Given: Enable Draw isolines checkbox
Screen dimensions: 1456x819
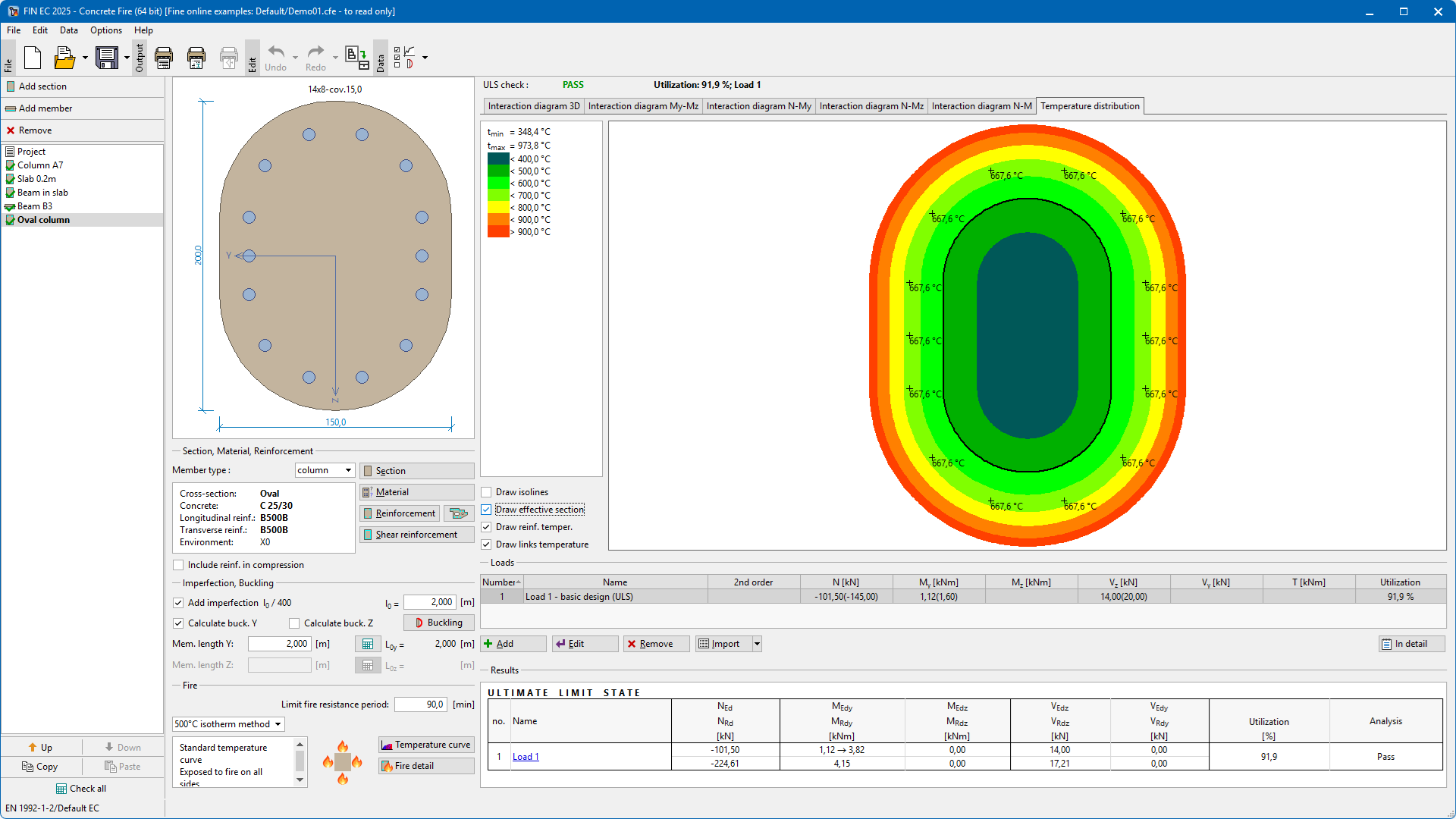Looking at the screenshot, I should pyautogui.click(x=487, y=492).
